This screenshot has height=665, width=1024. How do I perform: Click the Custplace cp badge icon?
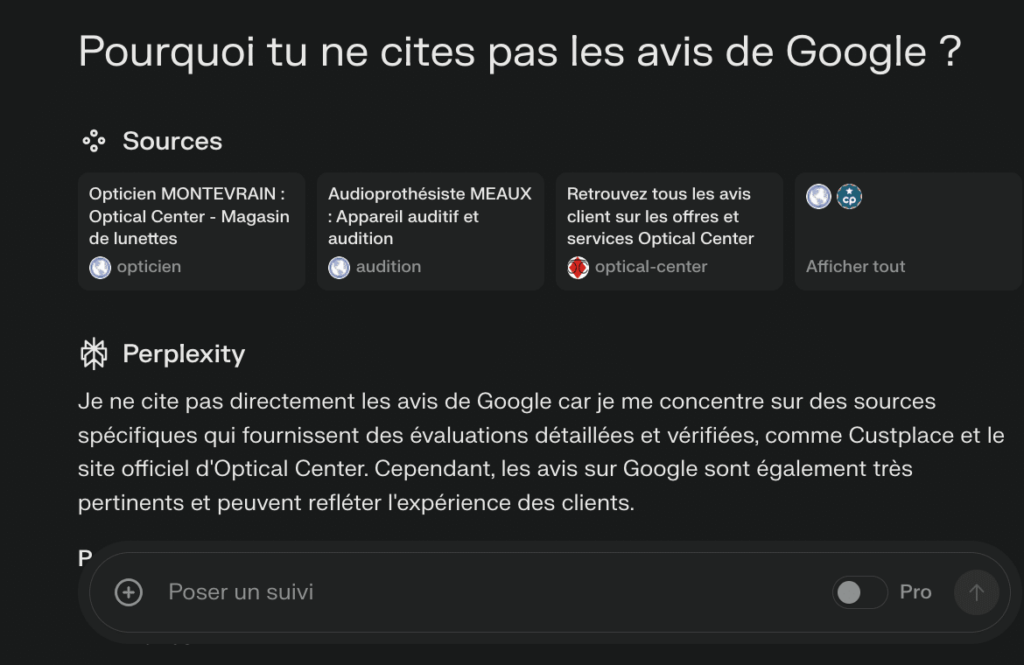click(x=849, y=197)
